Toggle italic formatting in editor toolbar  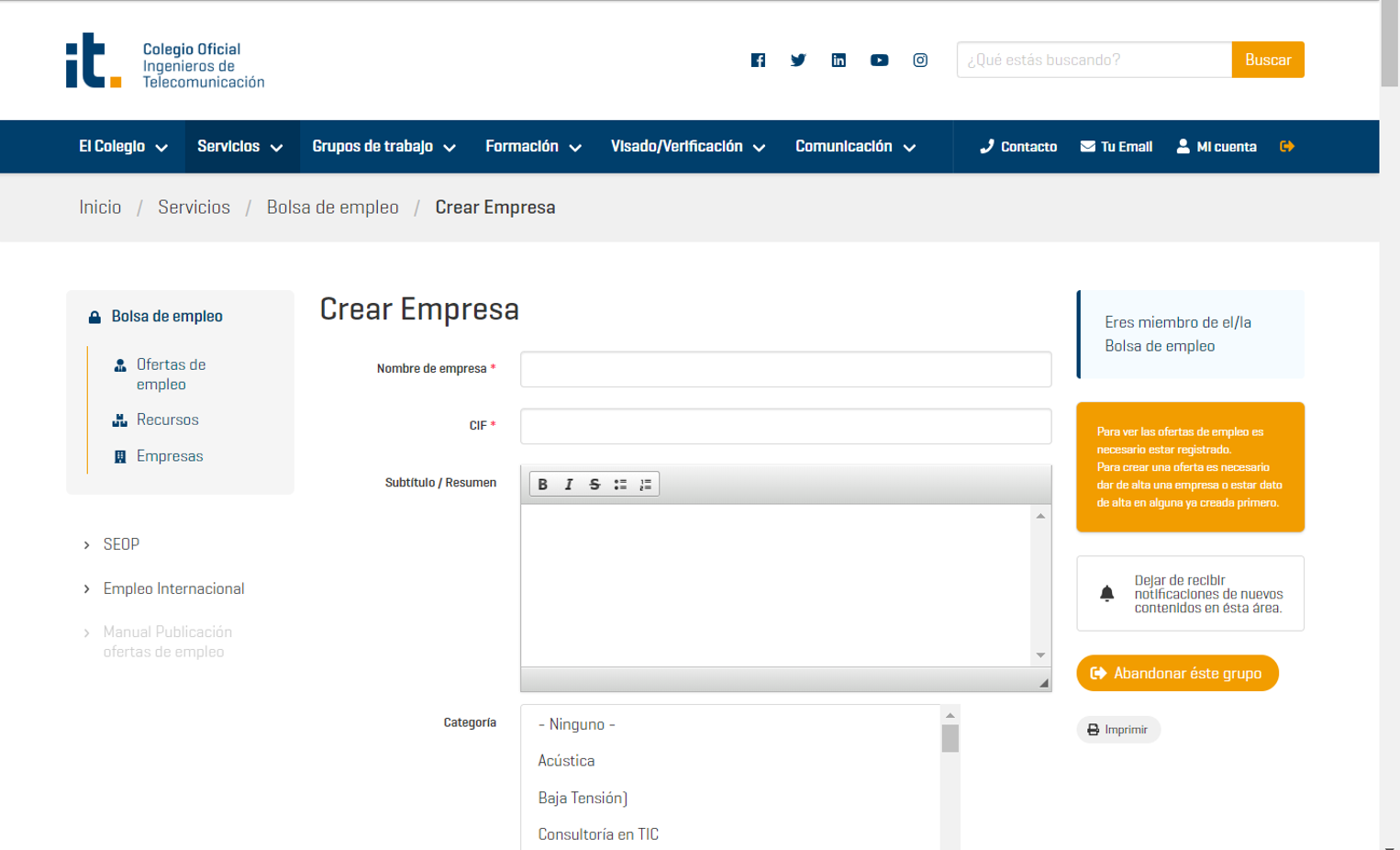[x=569, y=485]
